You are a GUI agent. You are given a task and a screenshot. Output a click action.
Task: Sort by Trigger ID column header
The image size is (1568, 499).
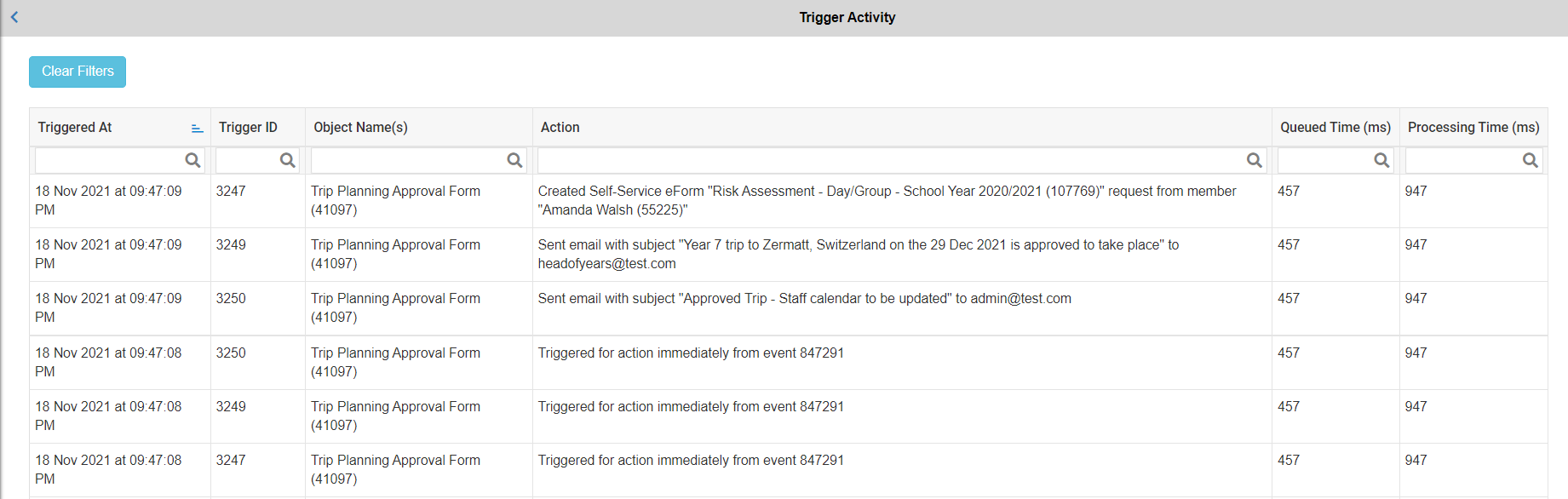point(248,128)
